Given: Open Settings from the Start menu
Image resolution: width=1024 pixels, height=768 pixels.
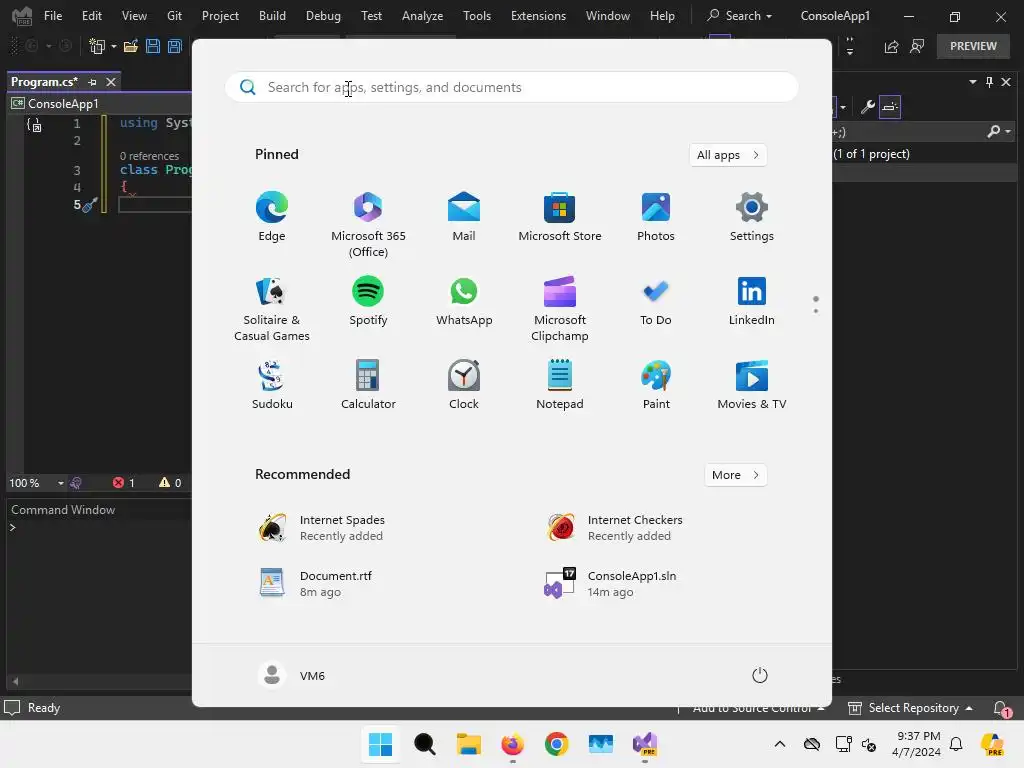Looking at the screenshot, I should tap(752, 217).
